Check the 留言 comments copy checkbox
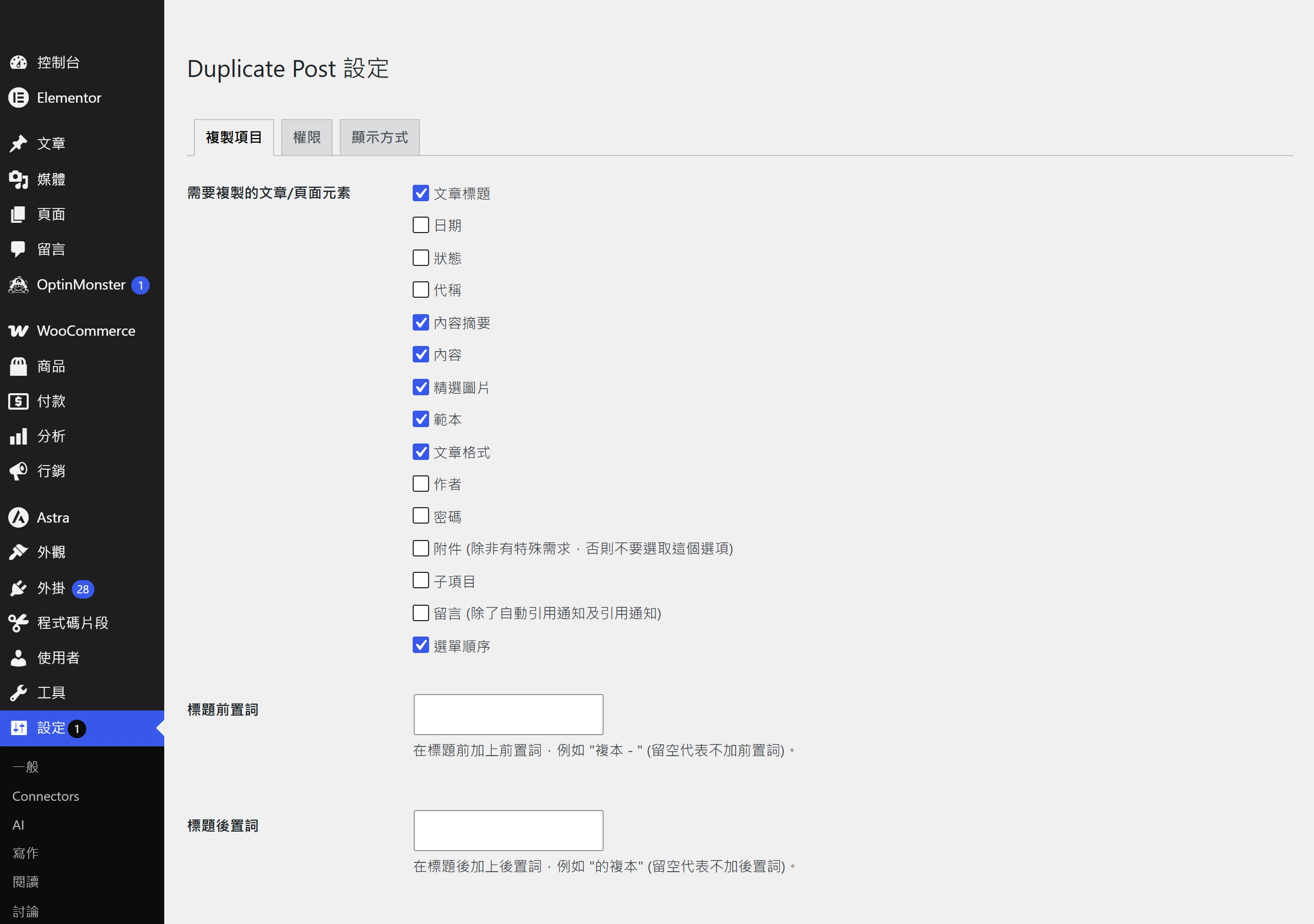1314x924 pixels. (421, 613)
